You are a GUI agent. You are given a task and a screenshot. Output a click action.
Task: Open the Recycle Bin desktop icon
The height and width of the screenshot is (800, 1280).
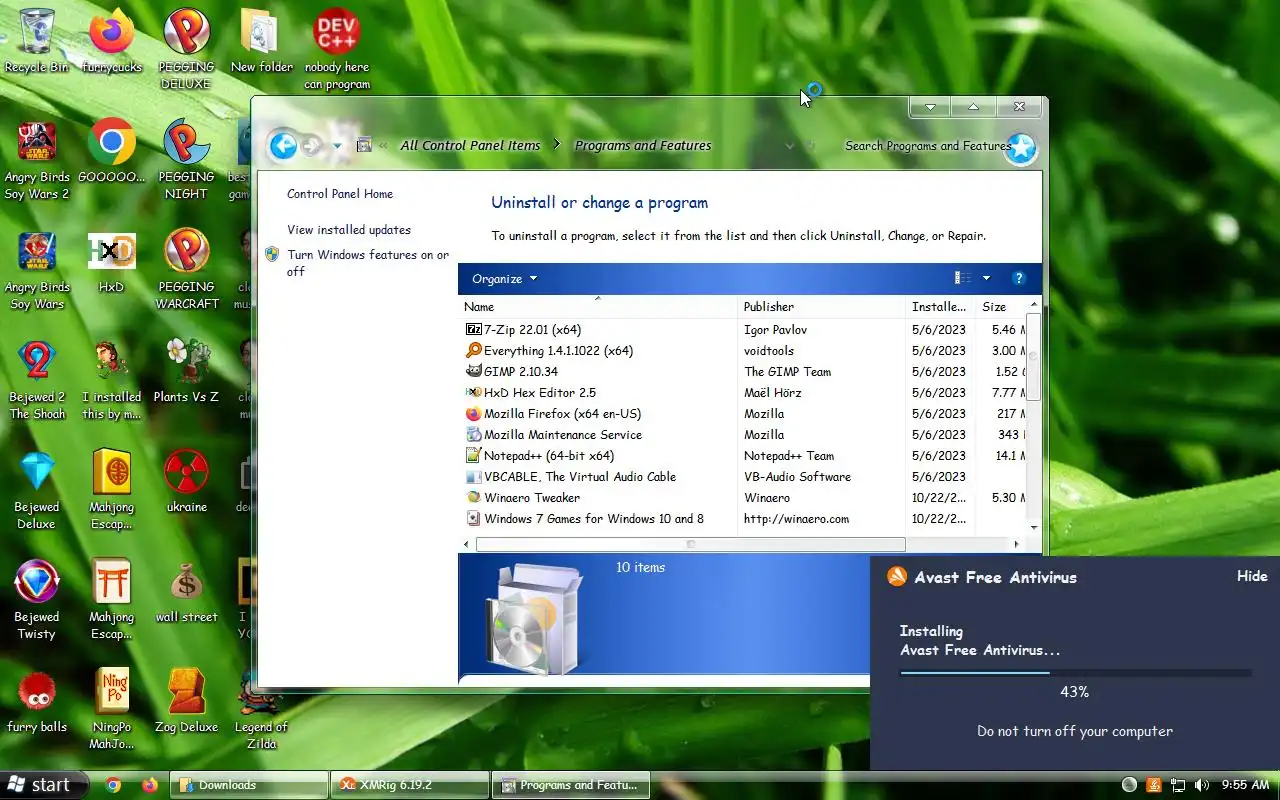click(x=37, y=42)
